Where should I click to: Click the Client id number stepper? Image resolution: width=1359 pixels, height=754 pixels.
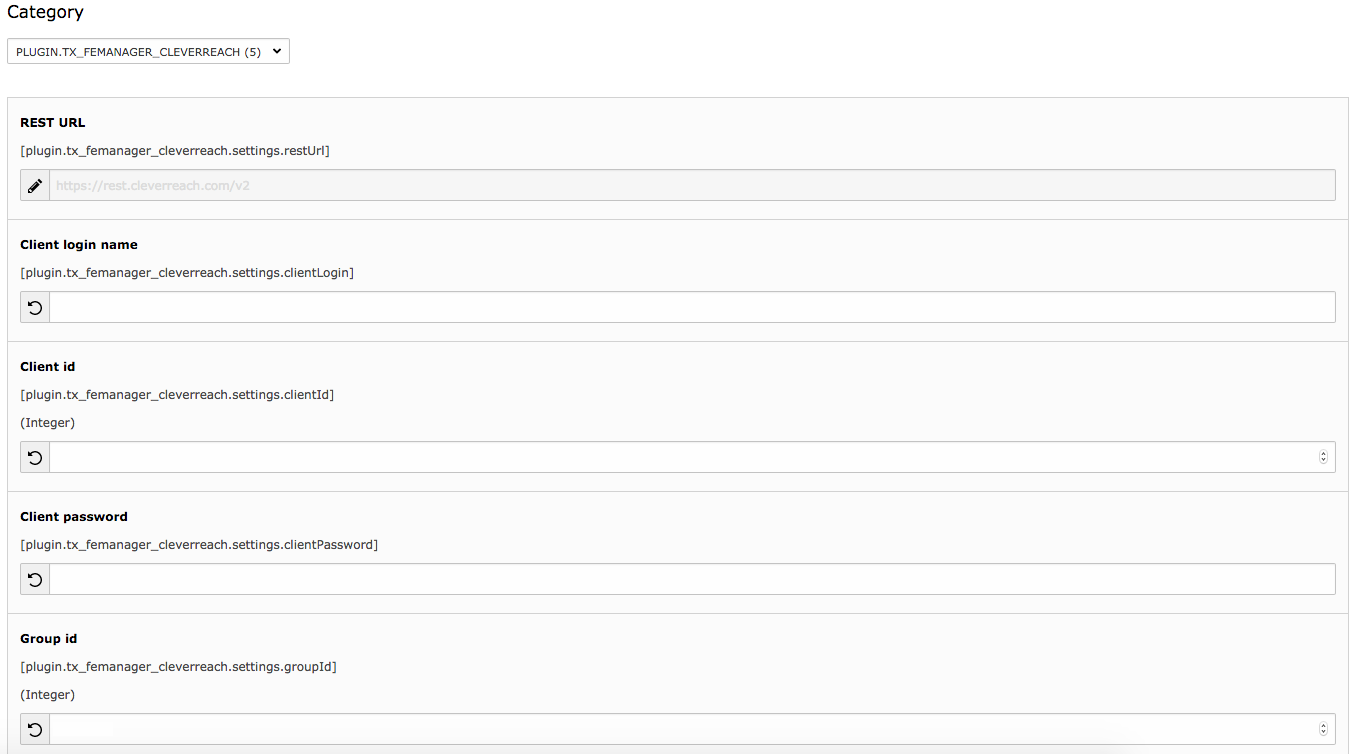click(x=1323, y=457)
